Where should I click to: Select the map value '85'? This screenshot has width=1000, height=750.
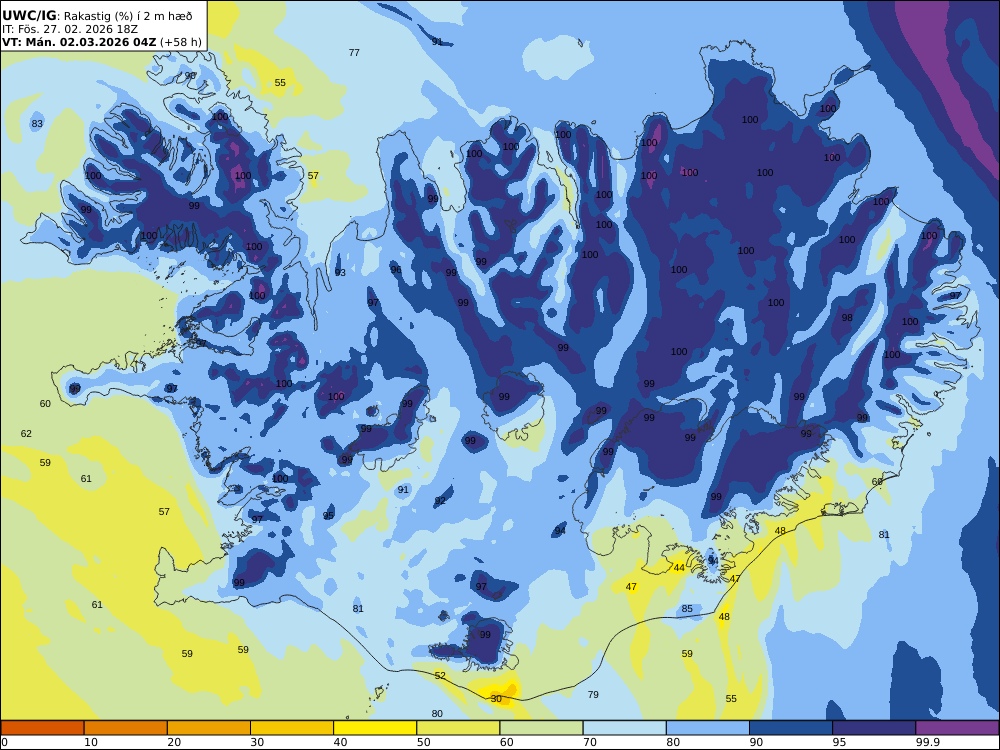click(687, 609)
